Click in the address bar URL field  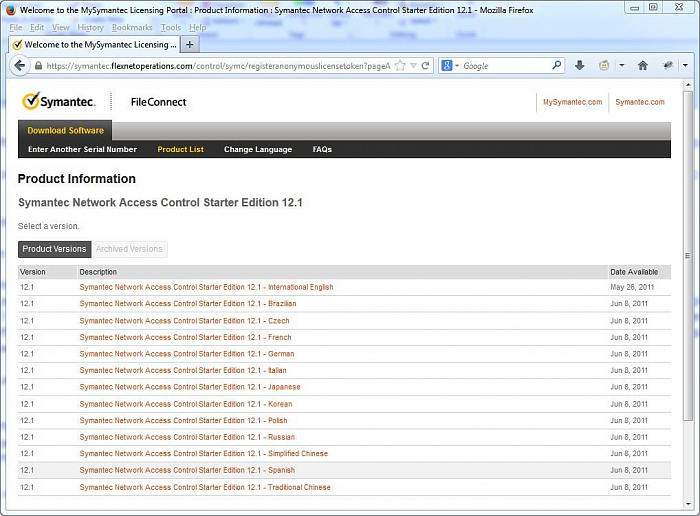pos(219,66)
